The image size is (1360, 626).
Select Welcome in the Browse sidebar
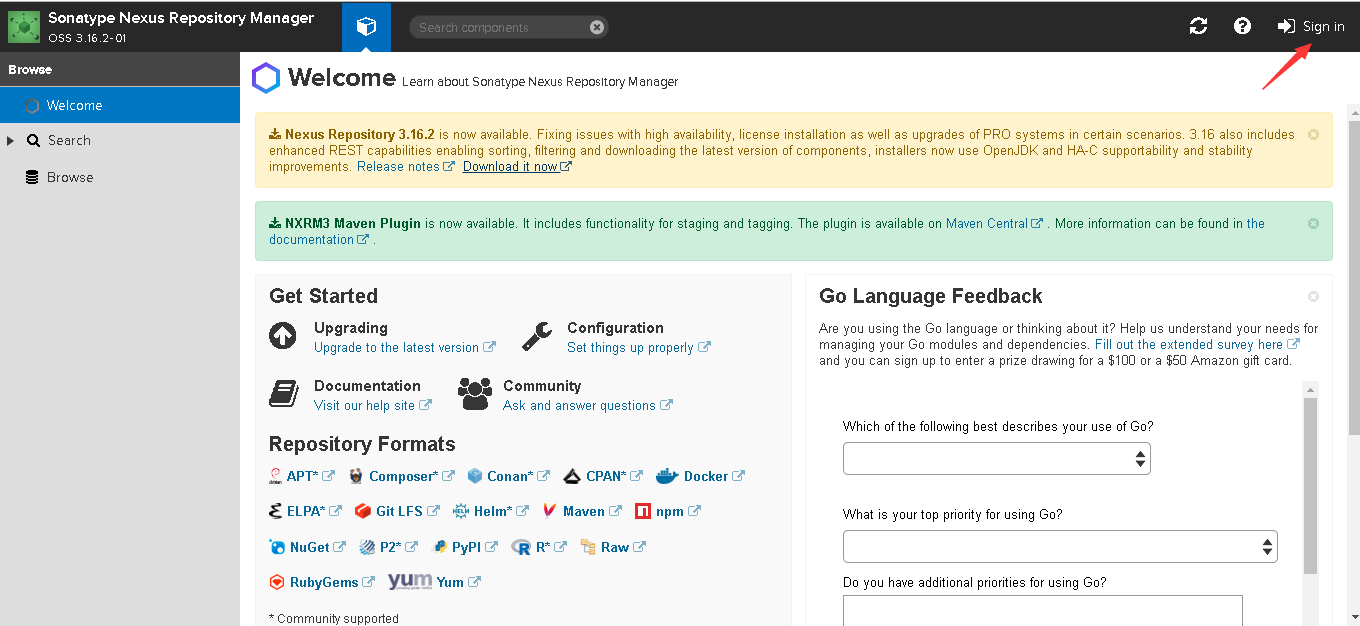pyautogui.click(x=120, y=105)
